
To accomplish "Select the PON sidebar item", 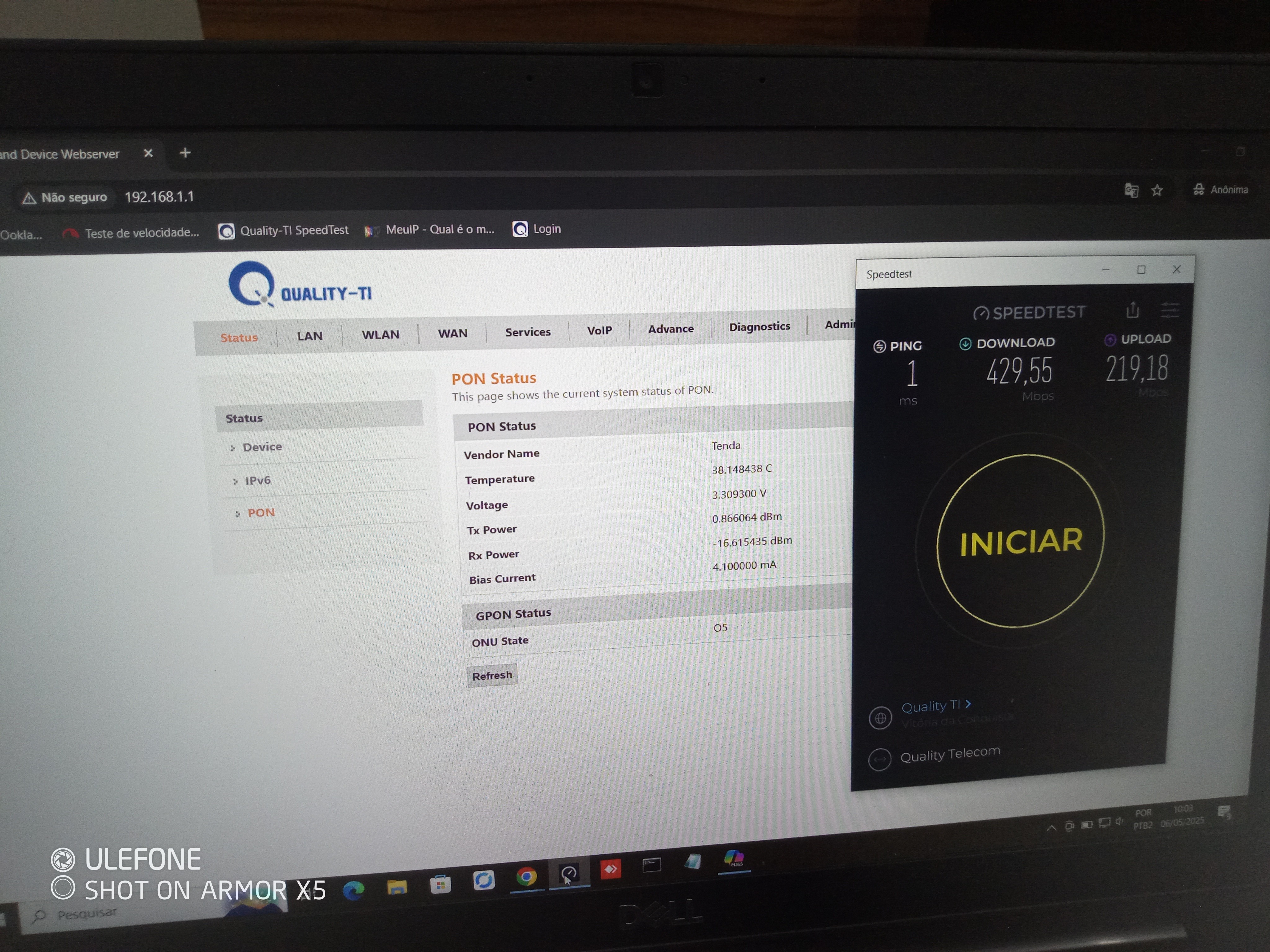I will tap(261, 513).
